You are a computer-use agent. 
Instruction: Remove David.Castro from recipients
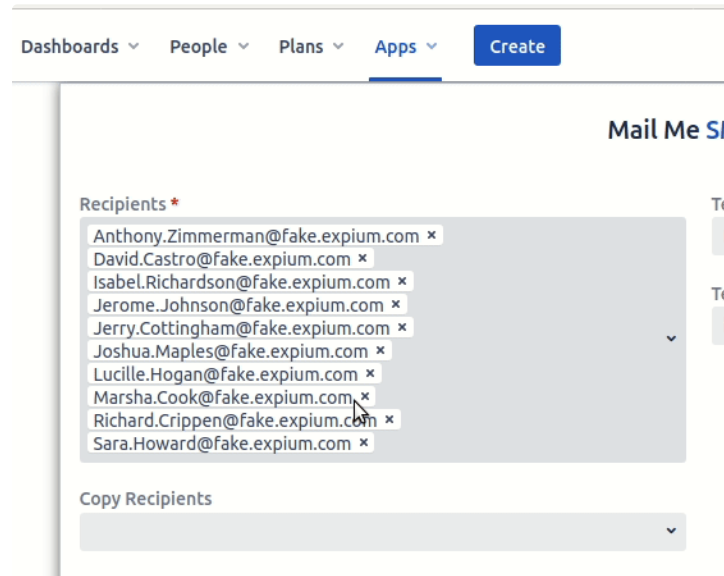click(363, 258)
